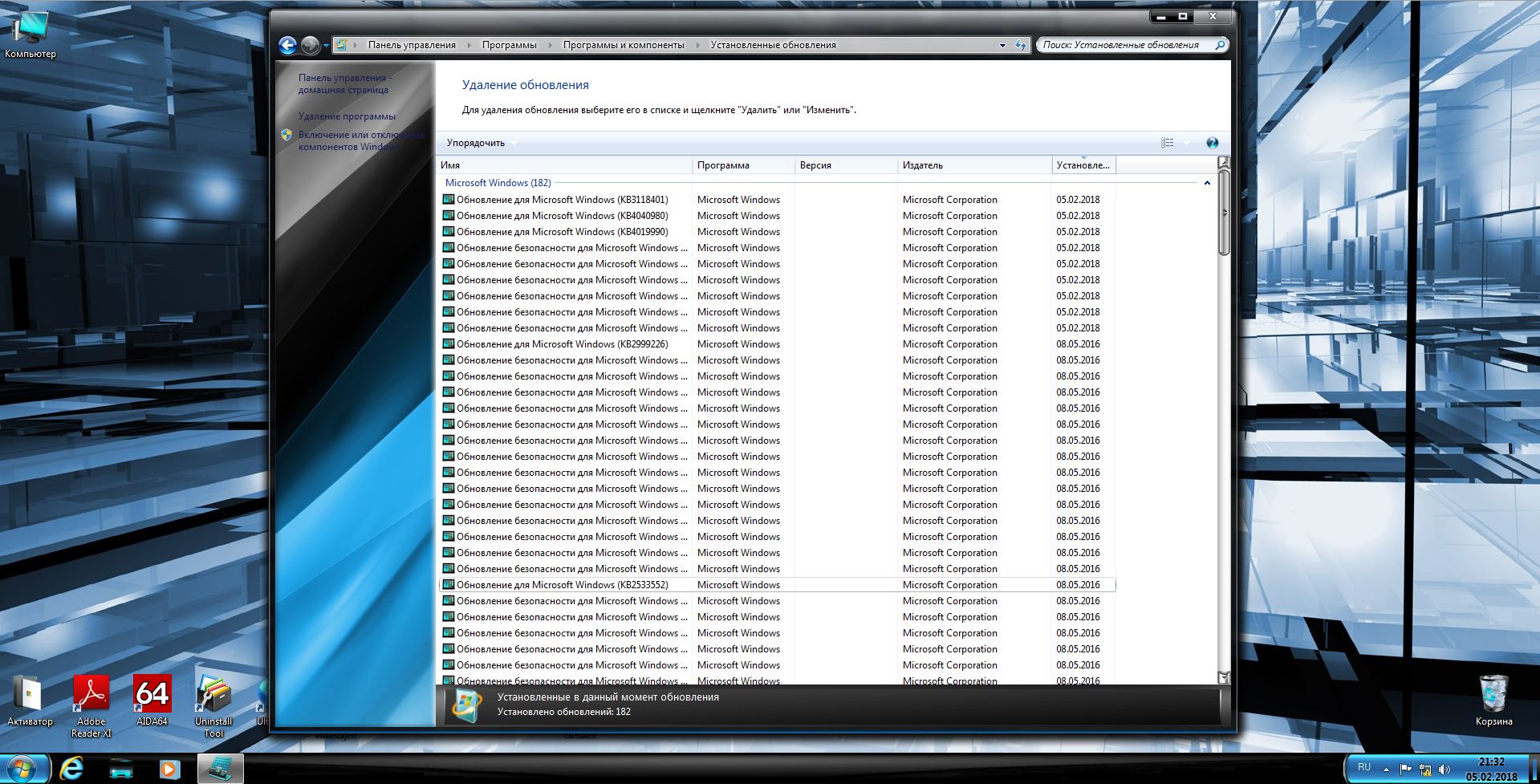Go back using the blue Back arrow
The image size is (1540, 784).
click(x=287, y=45)
